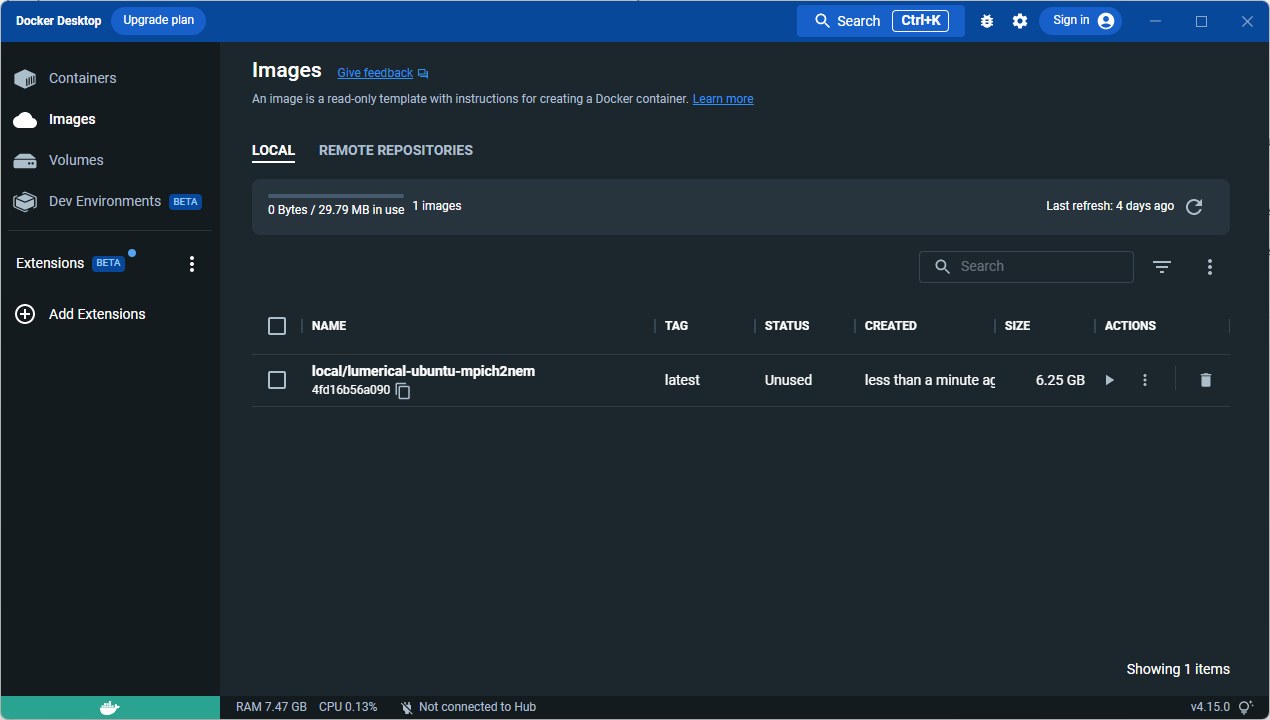
Task: Click the Upgrade plan button
Action: coord(158,21)
